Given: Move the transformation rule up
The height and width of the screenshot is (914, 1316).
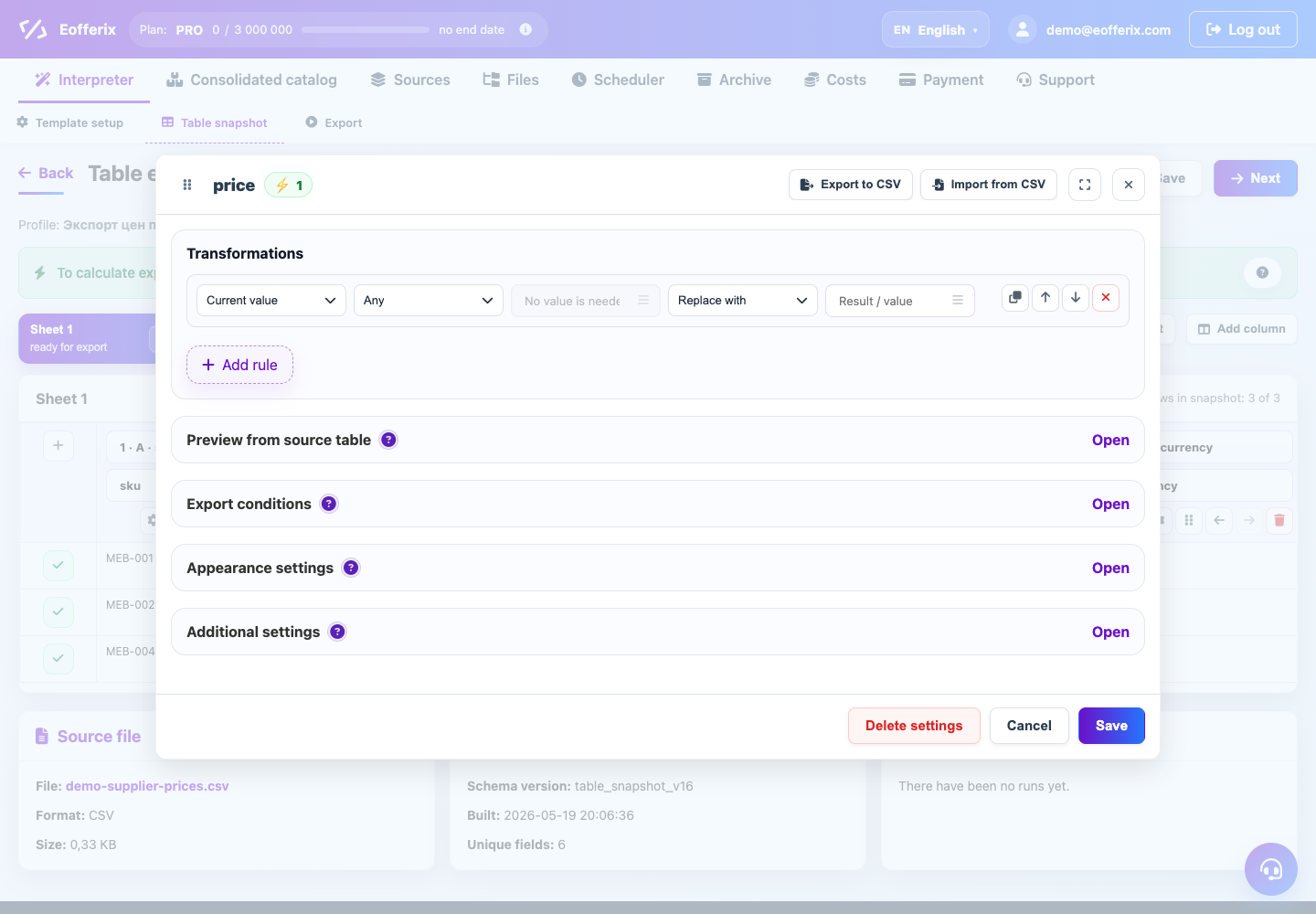Looking at the screenshot, I should coord(1045,298).
